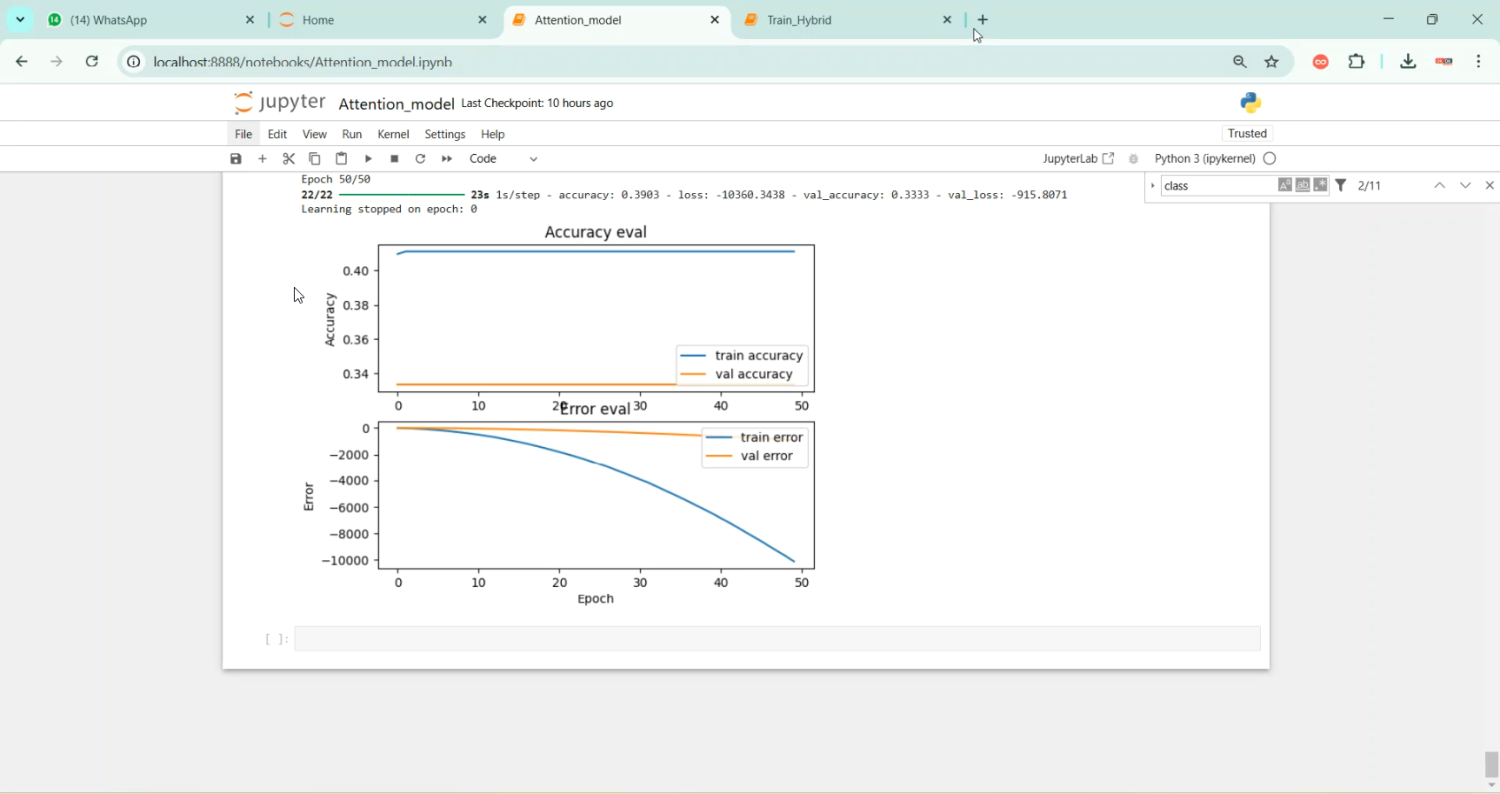Jump to next search match with down arrow

[1465, 185]
